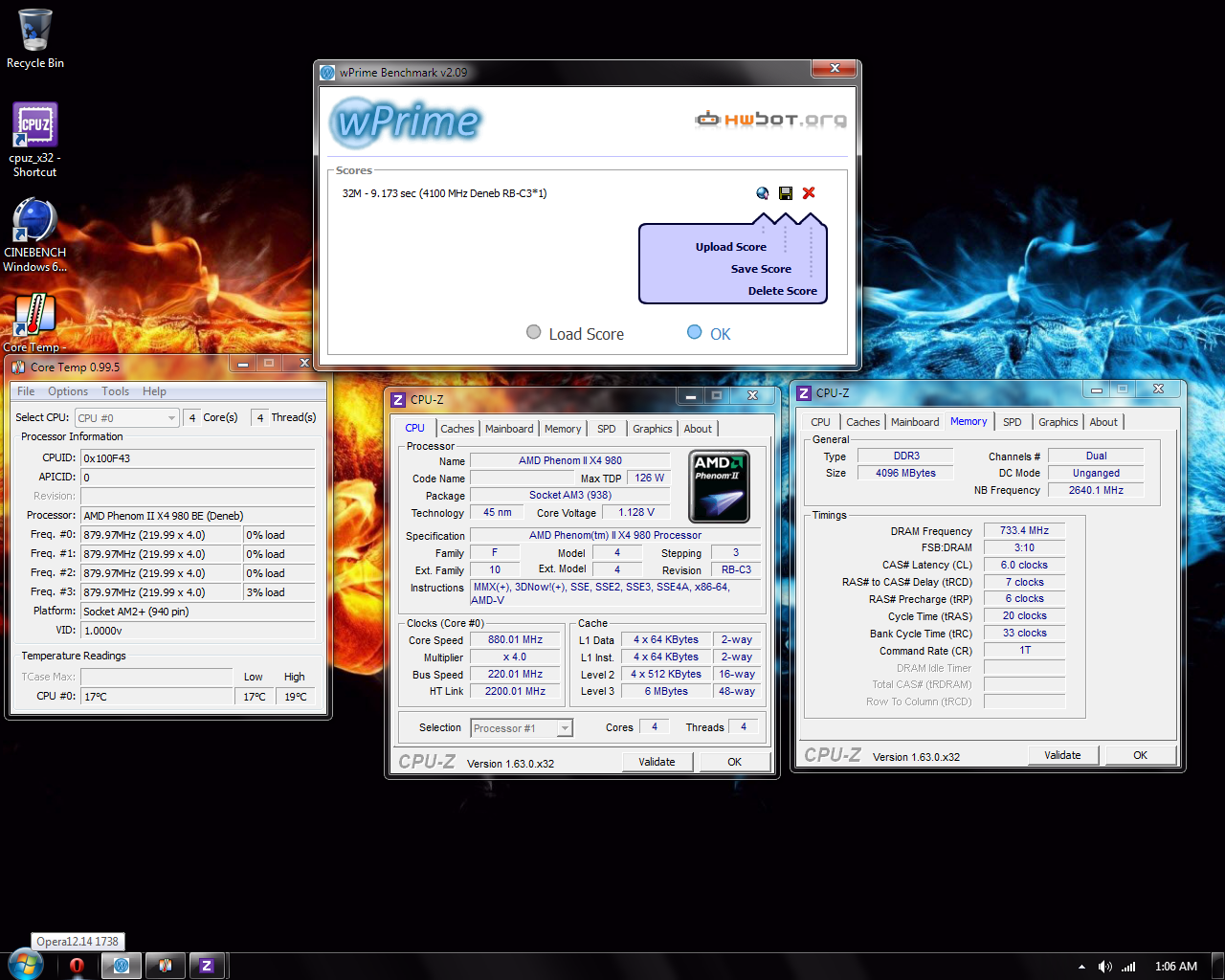The image size is (1225, 980).
Task: Click the VID field showing 1.0000v
Action: pyautogui.click(x=197, y=631)
